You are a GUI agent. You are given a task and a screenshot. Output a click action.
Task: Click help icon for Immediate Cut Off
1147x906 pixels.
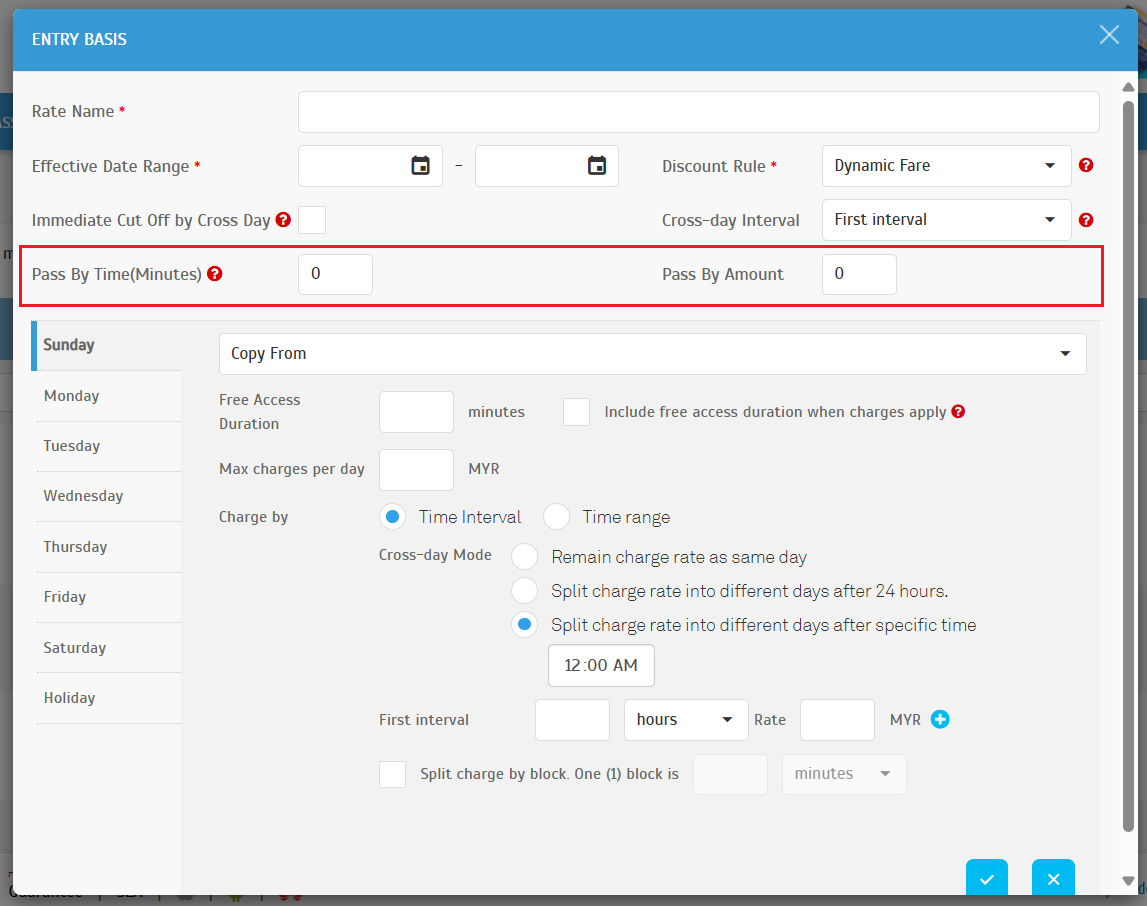point(283,220)
